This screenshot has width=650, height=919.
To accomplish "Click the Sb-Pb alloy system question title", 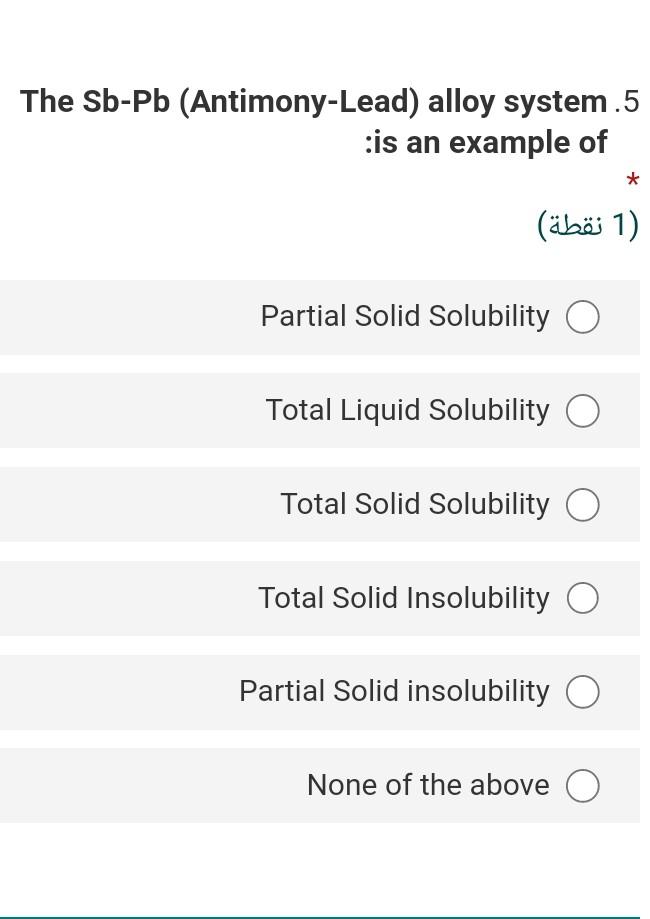I will click(x=313, y=102).
